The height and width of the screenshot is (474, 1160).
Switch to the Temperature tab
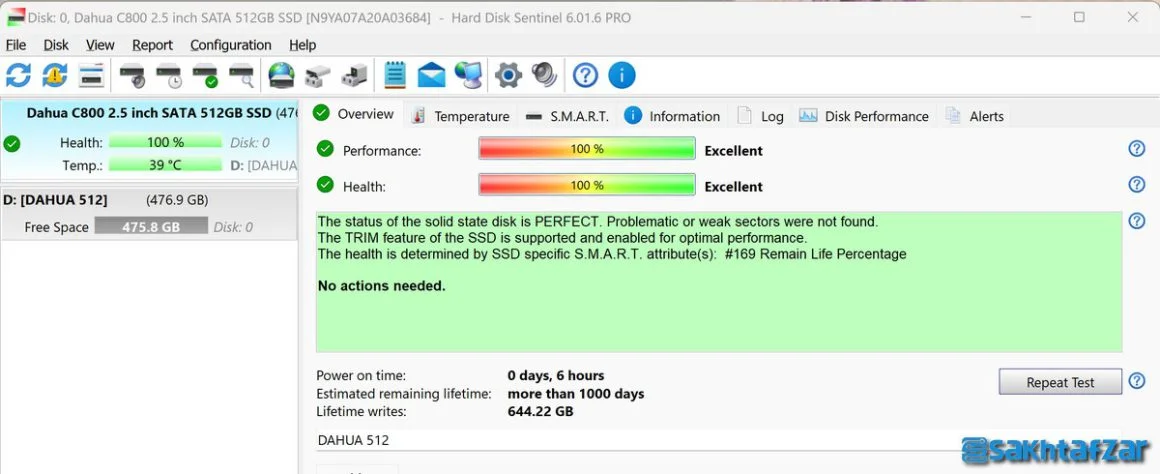point(461,116)
